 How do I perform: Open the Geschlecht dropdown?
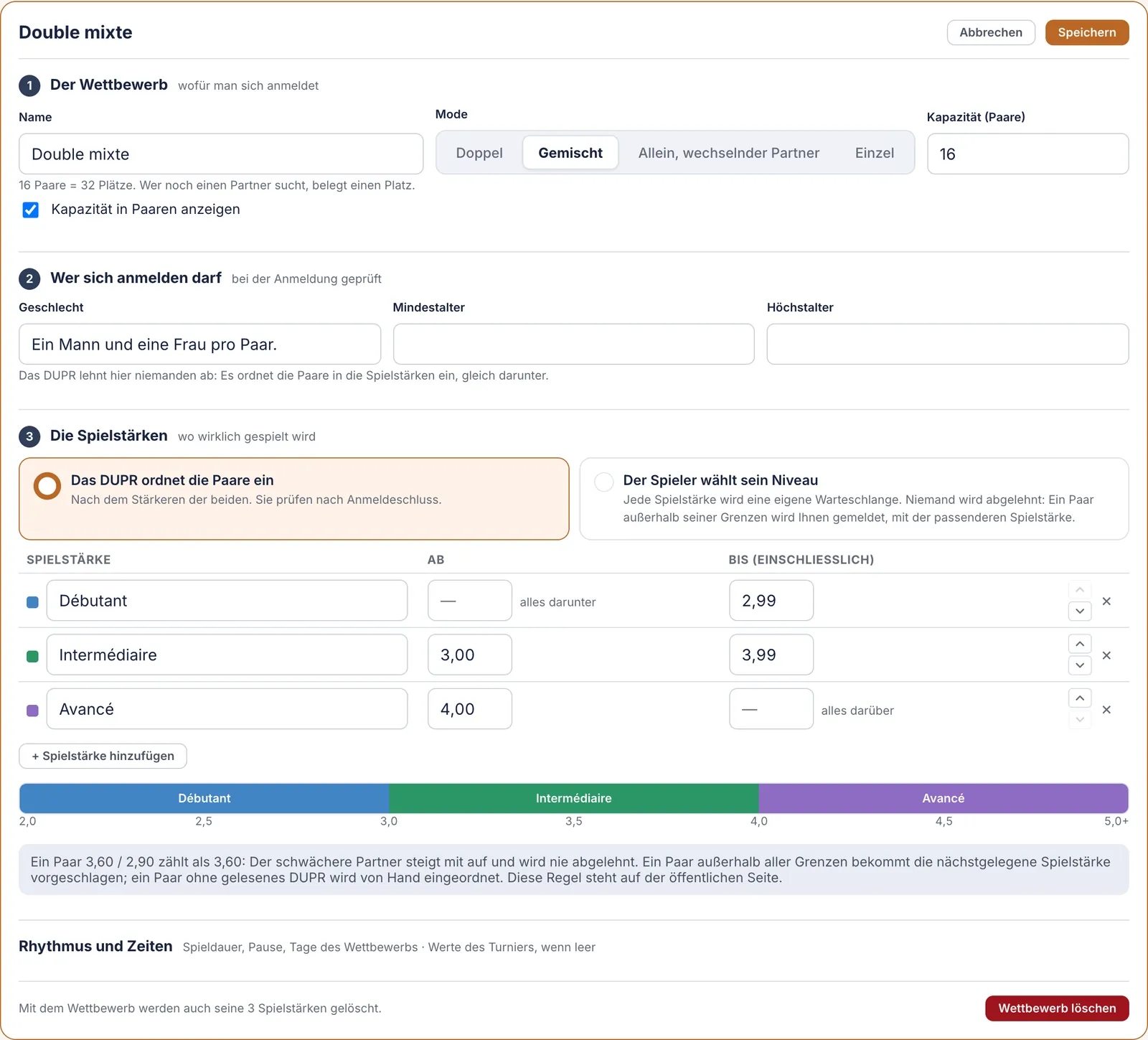click(199, 345)
